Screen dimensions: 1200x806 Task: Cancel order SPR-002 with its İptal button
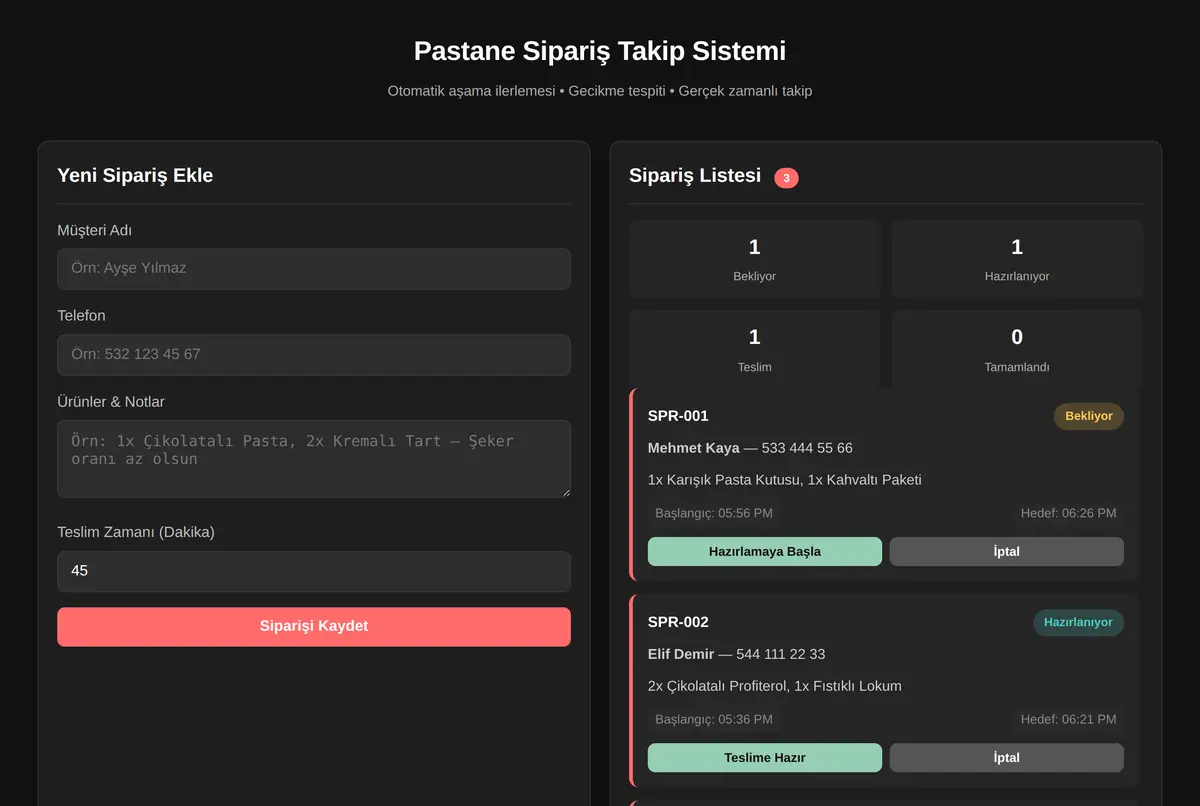pyautogui.click(x=1007, y=757)
